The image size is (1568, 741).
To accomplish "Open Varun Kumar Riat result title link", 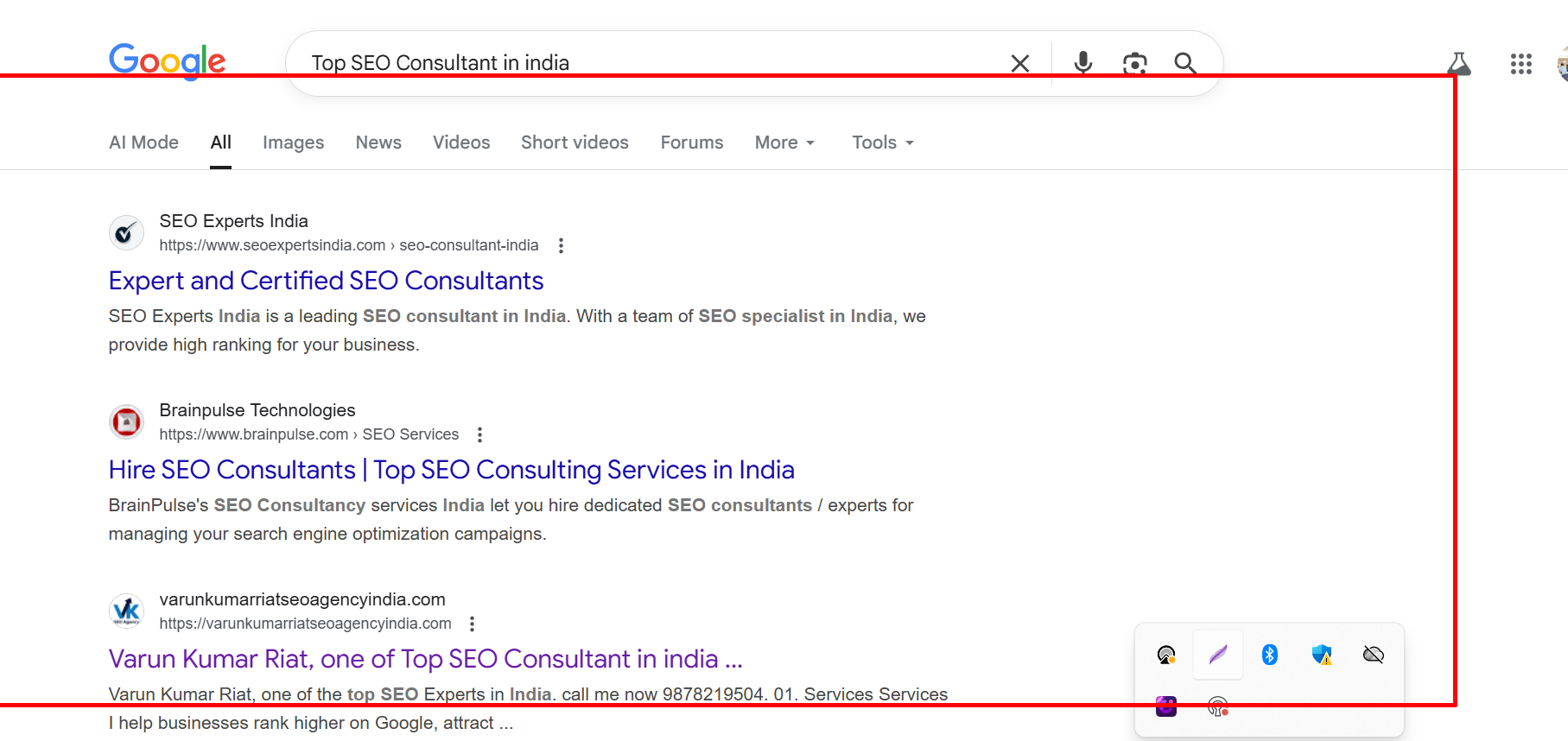I will [426, 659].
